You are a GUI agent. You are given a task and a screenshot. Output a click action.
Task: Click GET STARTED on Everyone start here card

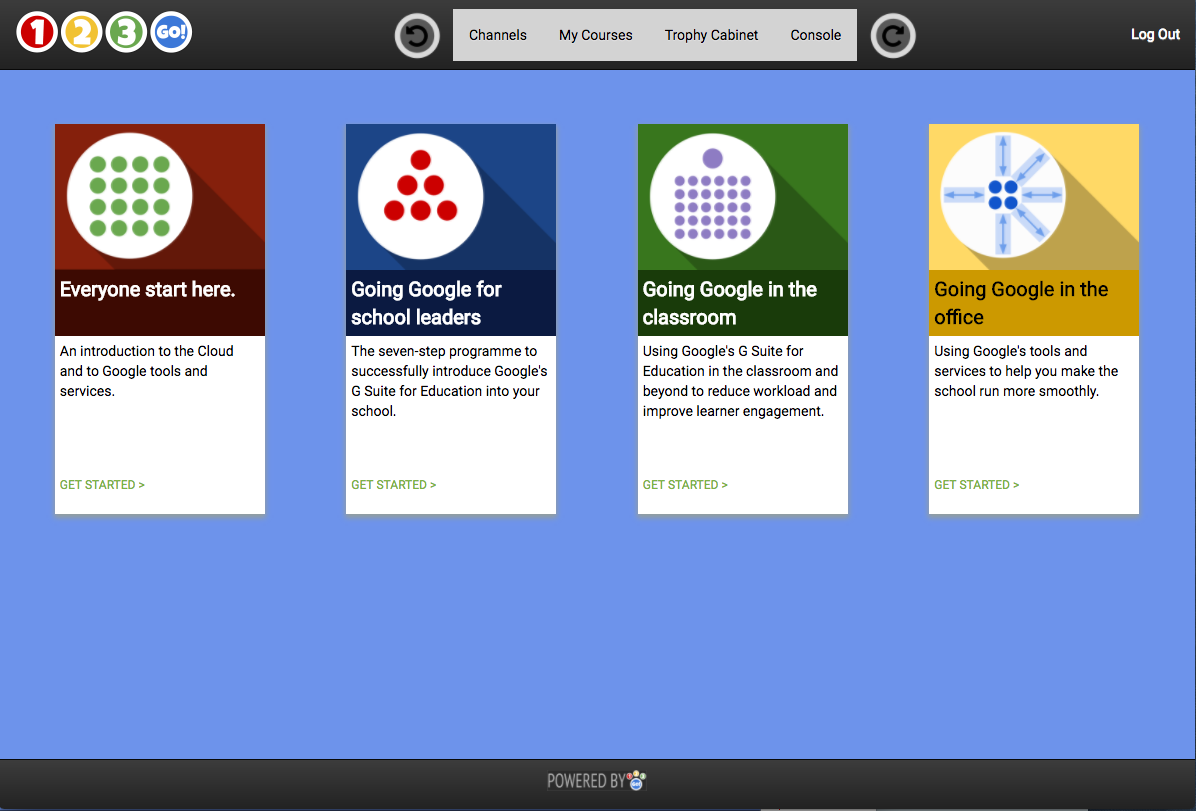(102, 484)
